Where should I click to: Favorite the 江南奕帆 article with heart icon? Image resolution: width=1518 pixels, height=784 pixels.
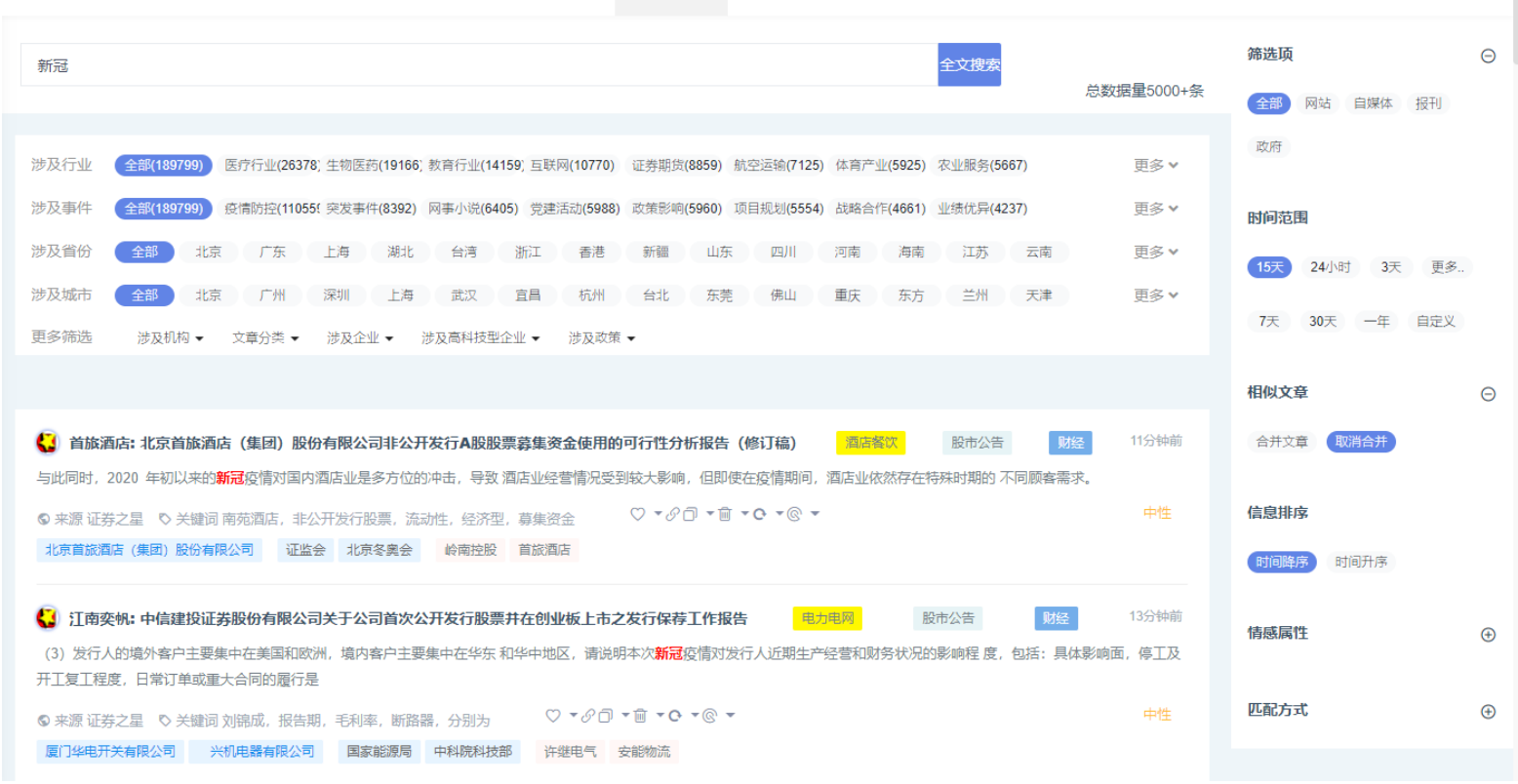(553, 715)
